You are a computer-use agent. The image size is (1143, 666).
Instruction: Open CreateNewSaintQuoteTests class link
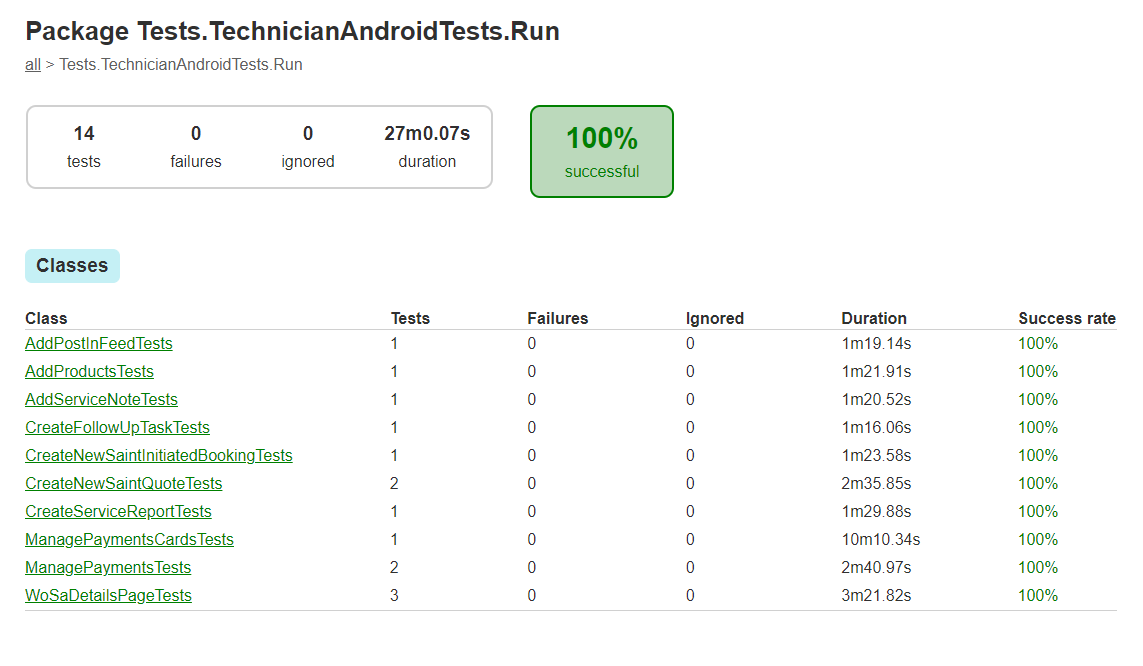(x=123, y=484)
